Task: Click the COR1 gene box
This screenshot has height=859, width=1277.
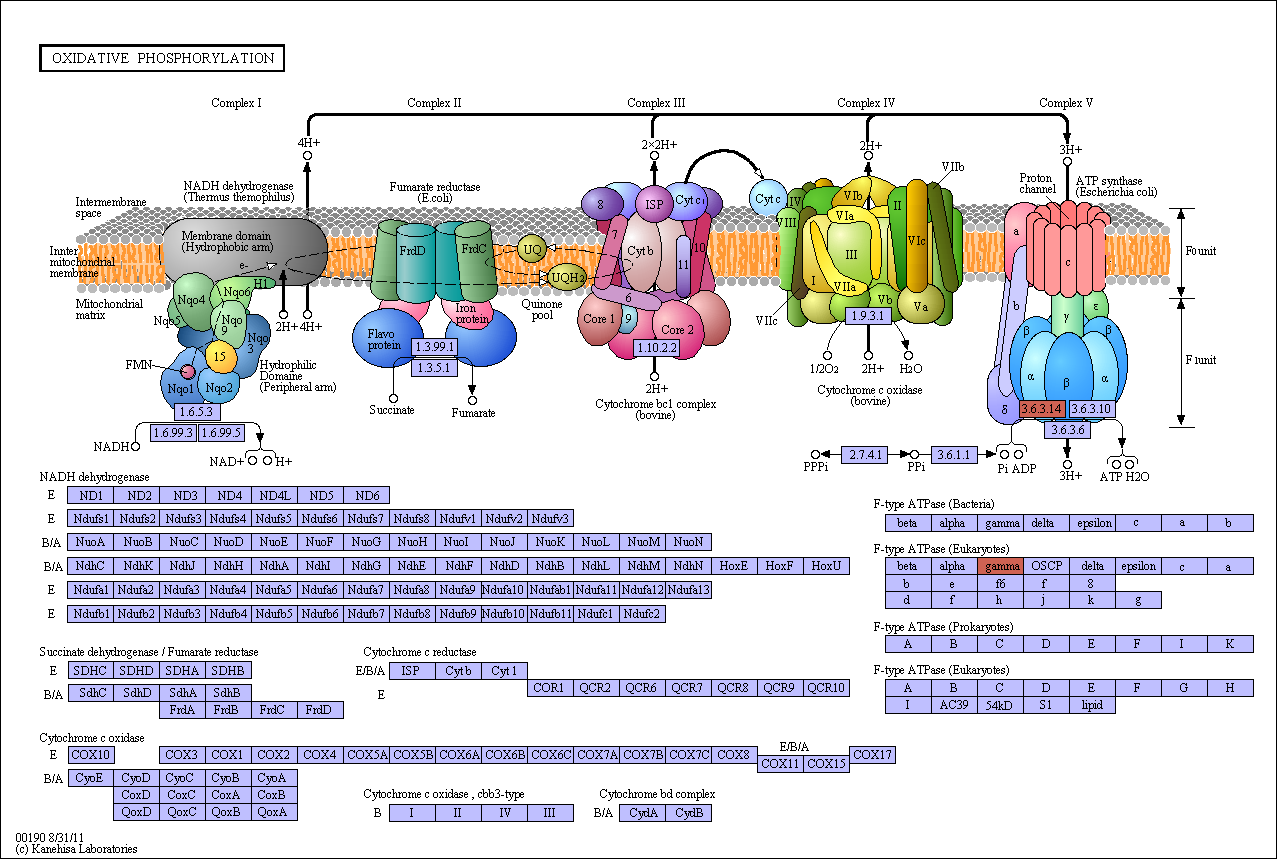Action: (550, 687)
